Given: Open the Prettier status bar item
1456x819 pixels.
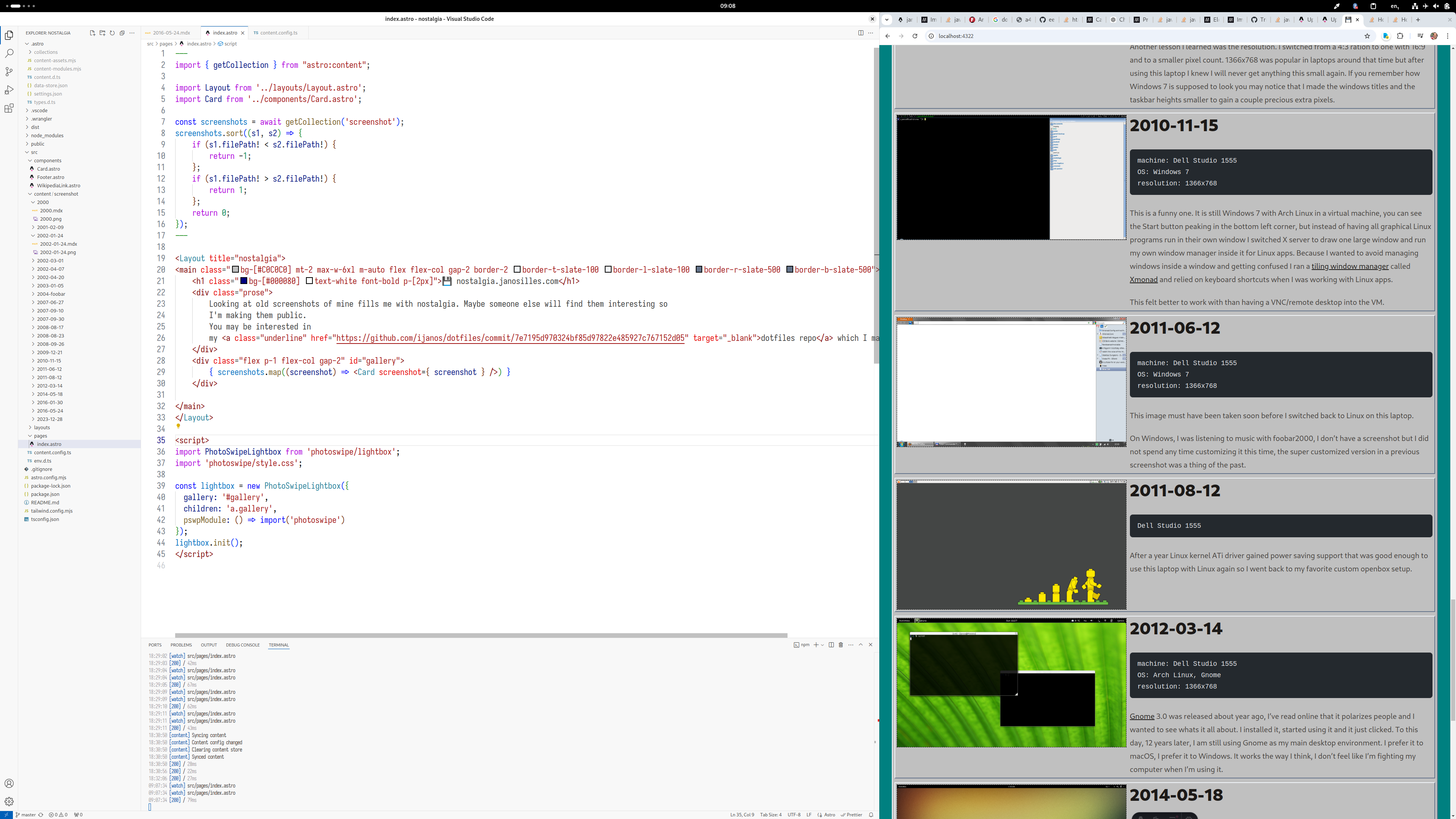Looking at the screenshot, I should pyautogui.click(x=851, y=815).
